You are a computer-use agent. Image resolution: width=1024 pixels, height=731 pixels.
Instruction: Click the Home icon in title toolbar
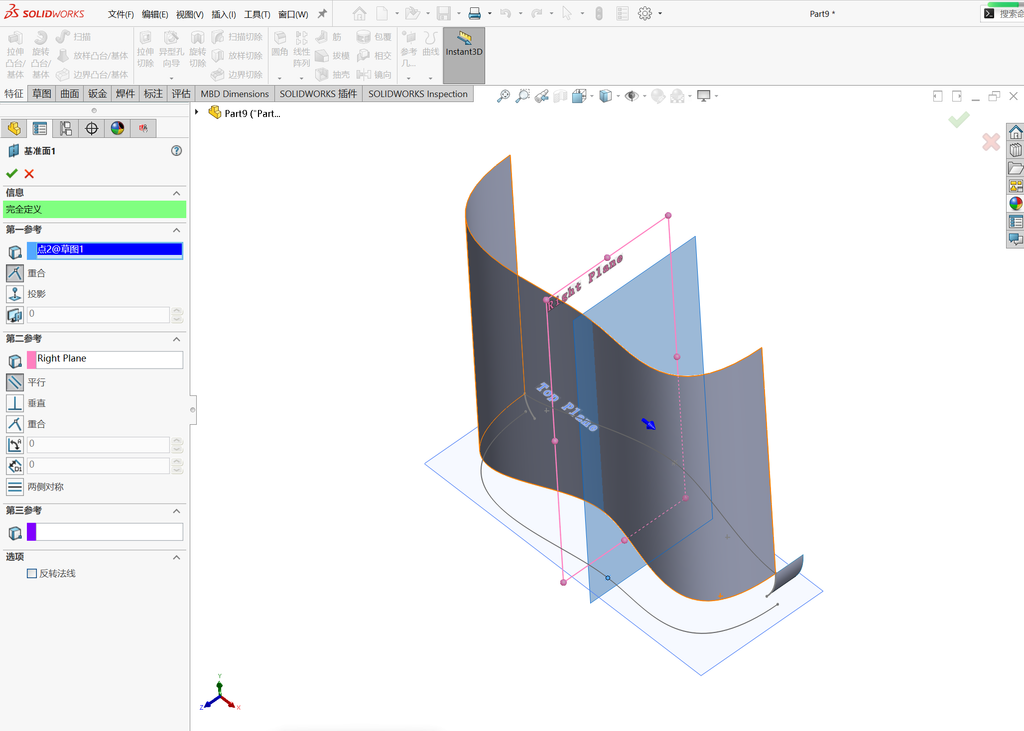[359, 13]
